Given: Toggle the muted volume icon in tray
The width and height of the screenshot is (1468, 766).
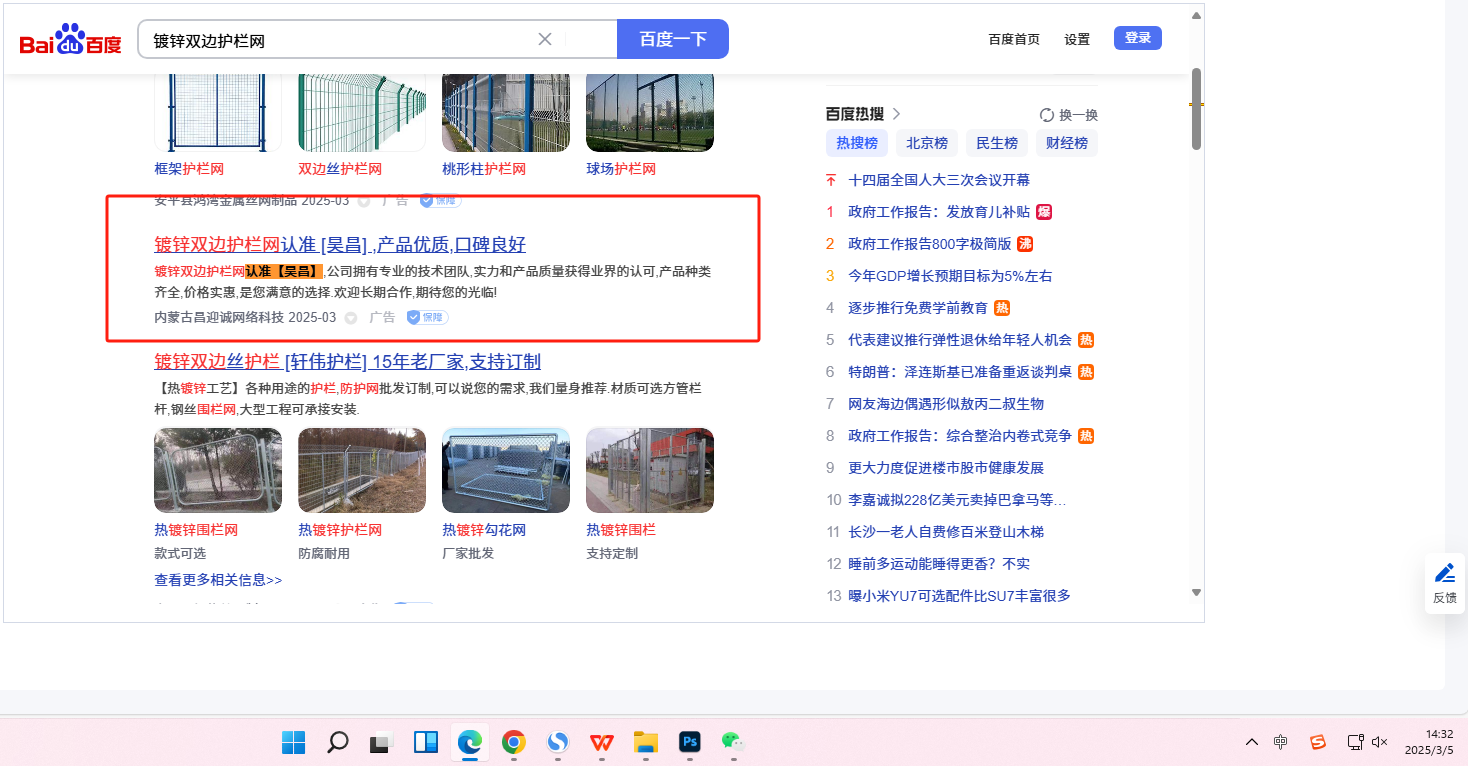Looking at the screenshot, I should [1380, 742].
